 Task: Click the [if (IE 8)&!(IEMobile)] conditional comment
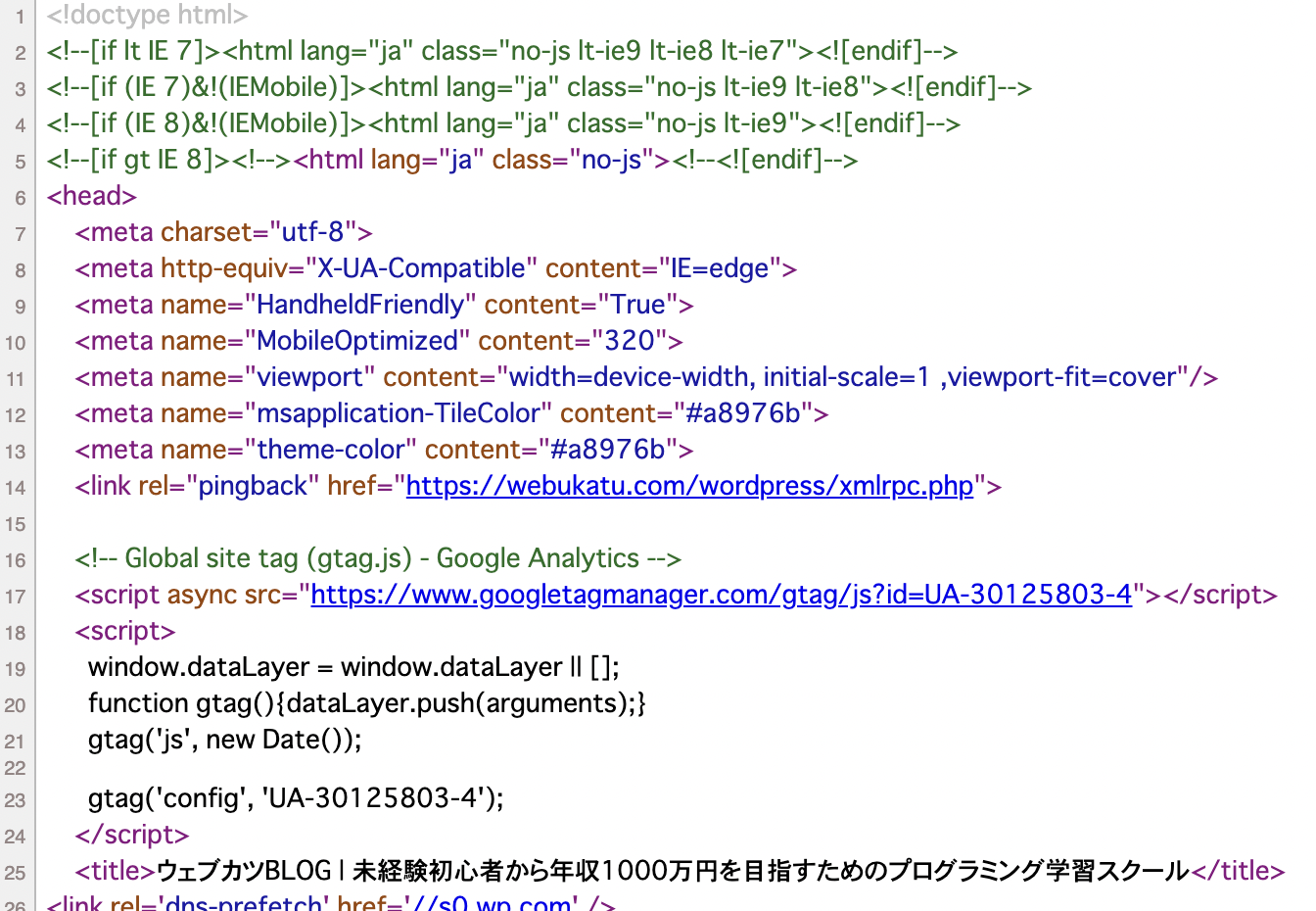tap(503, 123)
